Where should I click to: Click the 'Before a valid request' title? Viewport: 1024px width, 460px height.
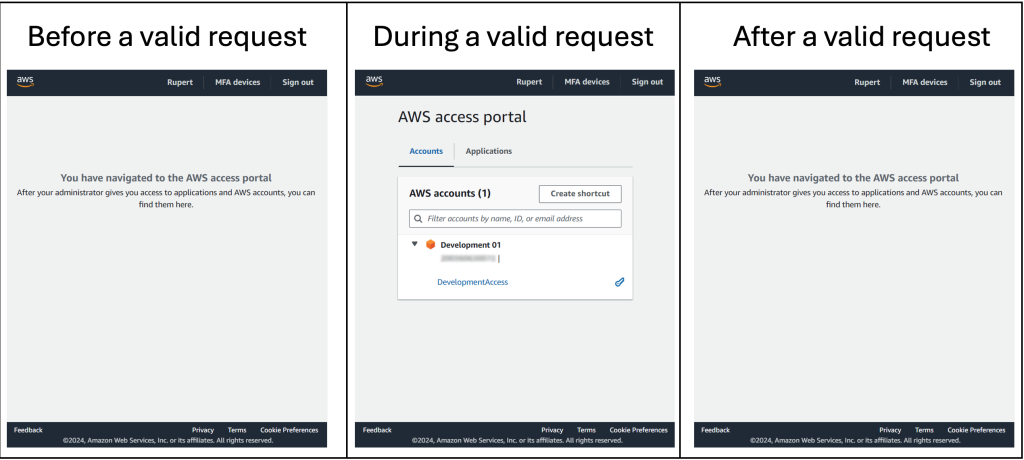coord(167,36)
